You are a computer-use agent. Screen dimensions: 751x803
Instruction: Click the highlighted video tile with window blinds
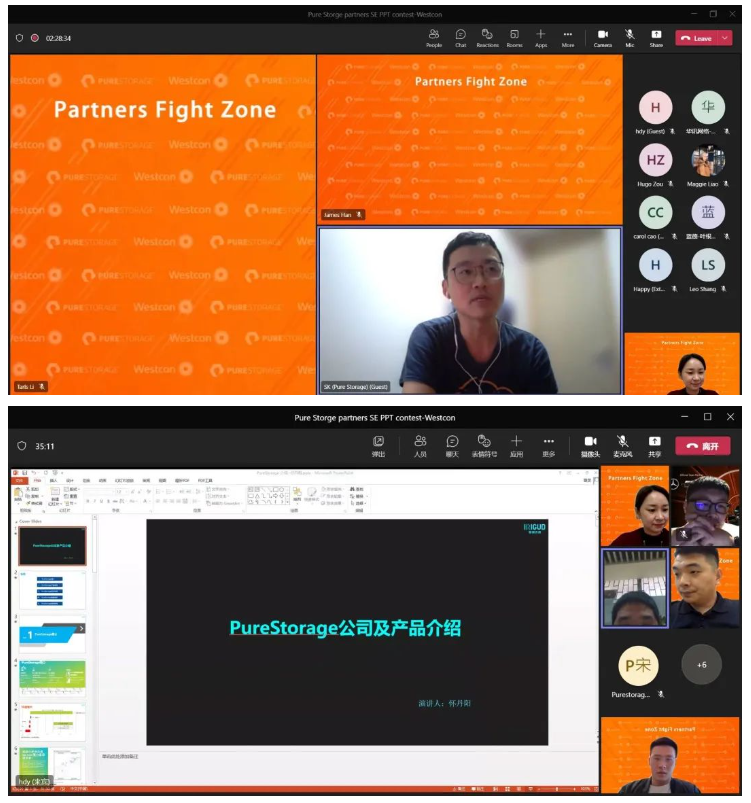pyautogui.click(x=635, y=588)
